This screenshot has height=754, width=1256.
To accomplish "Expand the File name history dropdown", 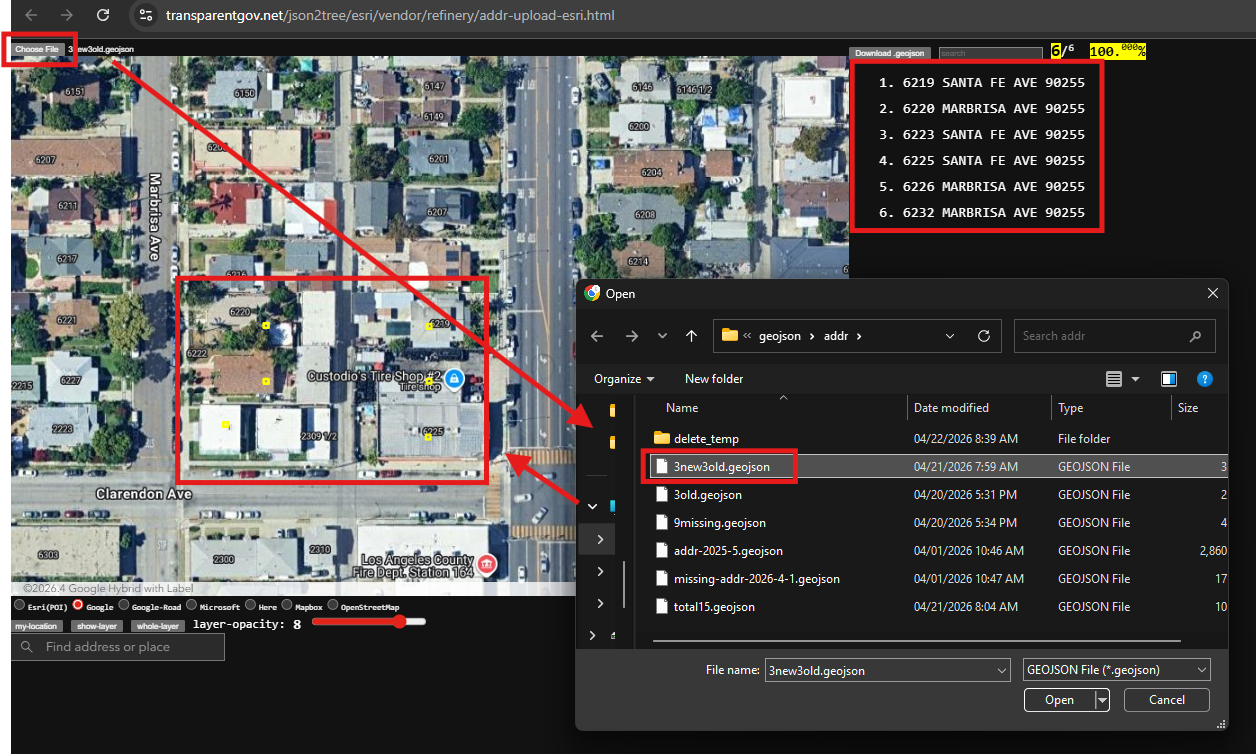I will (x=1002, y=670).
